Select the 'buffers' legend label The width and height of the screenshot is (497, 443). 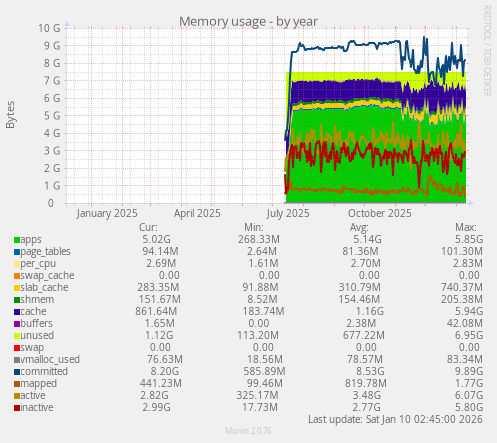(36, 323)
